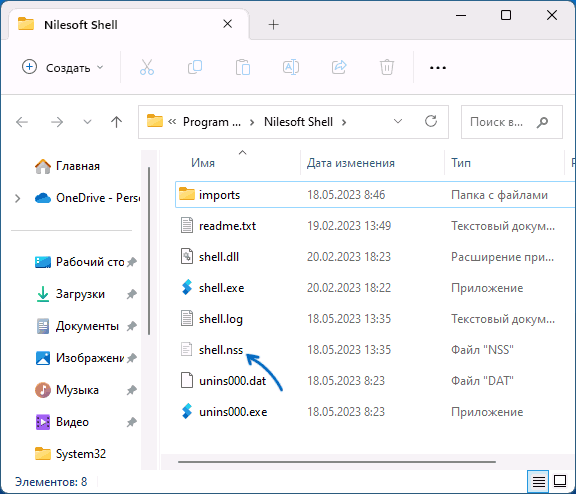576x494 pixels.
Task: Click the navigation pane vertical scrollbar
Action: 149,250
